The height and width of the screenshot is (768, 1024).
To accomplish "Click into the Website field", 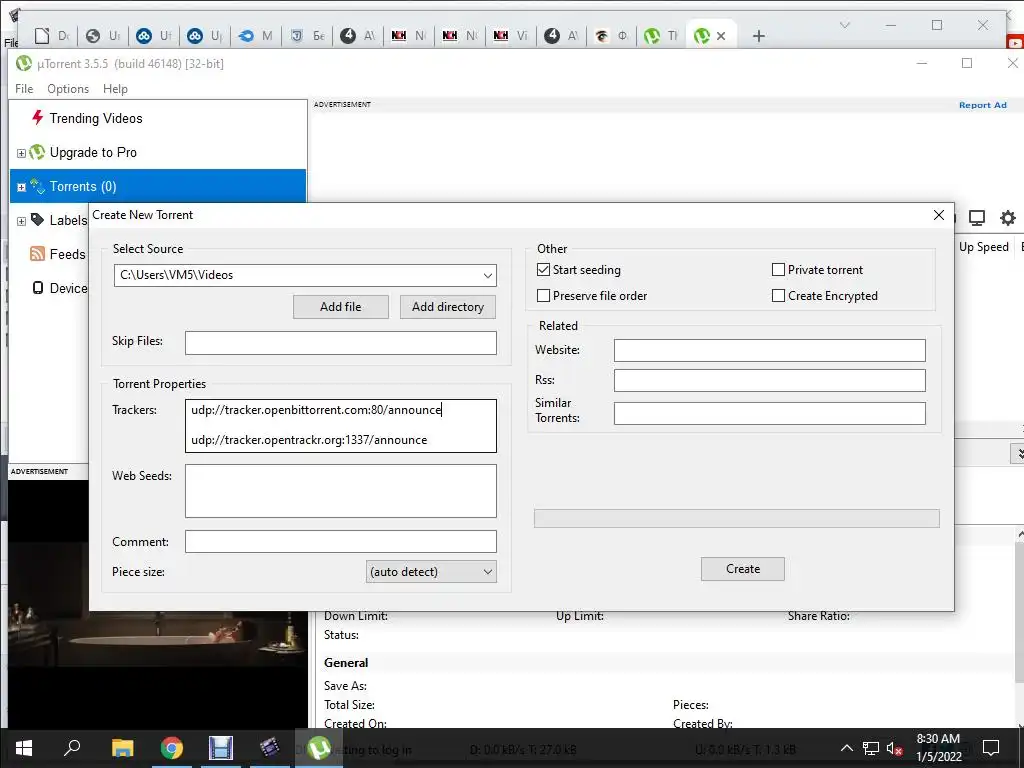I will click(769, 350).
